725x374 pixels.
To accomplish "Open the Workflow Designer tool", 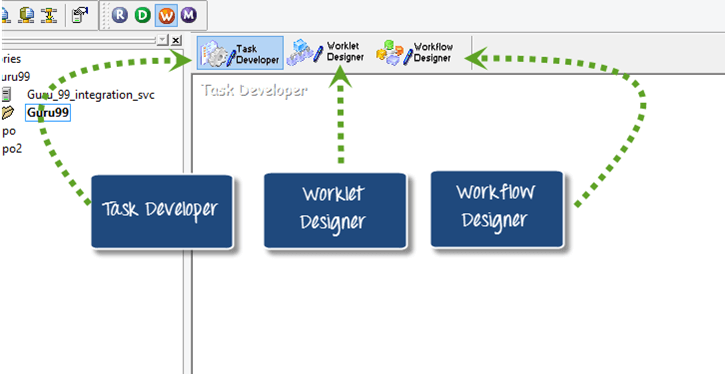I will coord(414,53).
